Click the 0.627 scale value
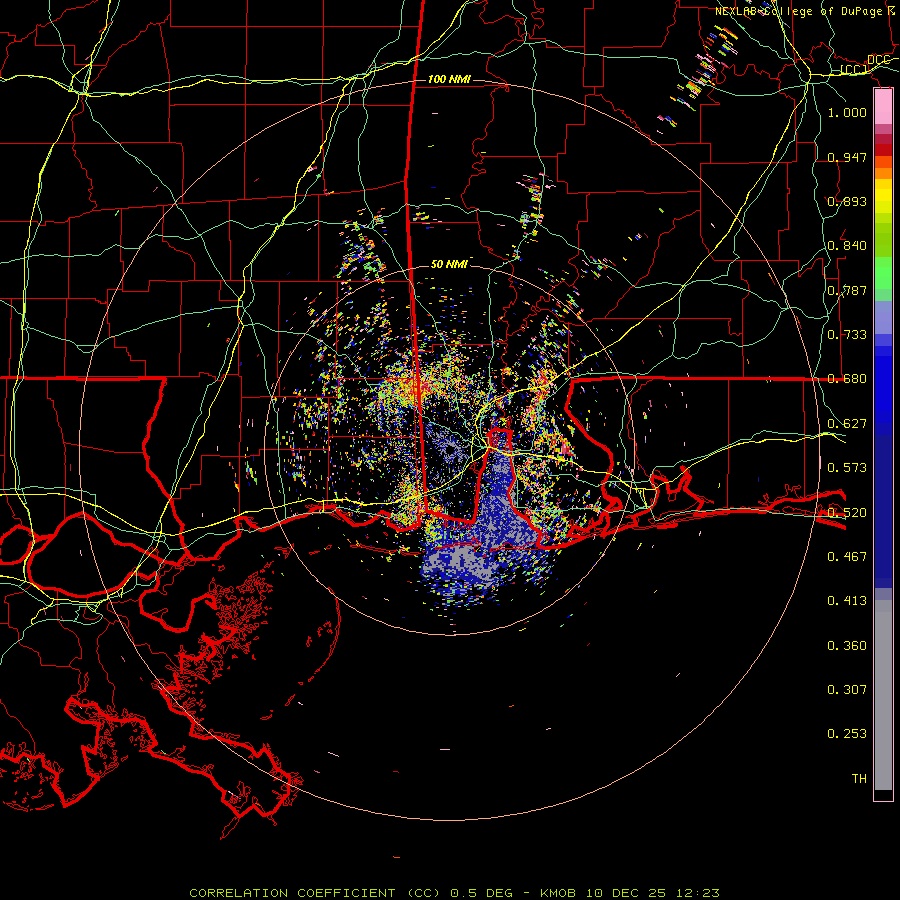900x900 pixels. (x=847, y=424)
